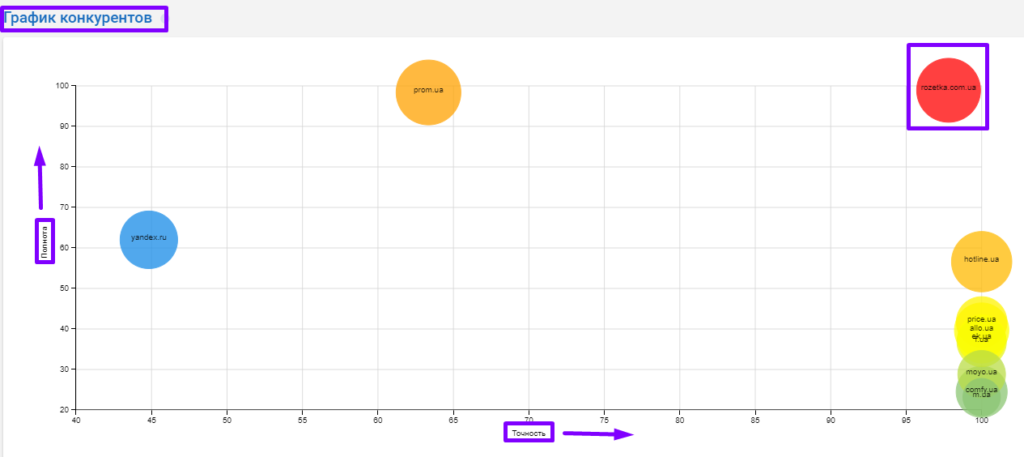
Task: Select the red rozetka.com.ua bubble
Action: pyautogui.click(x=948, y=88)
